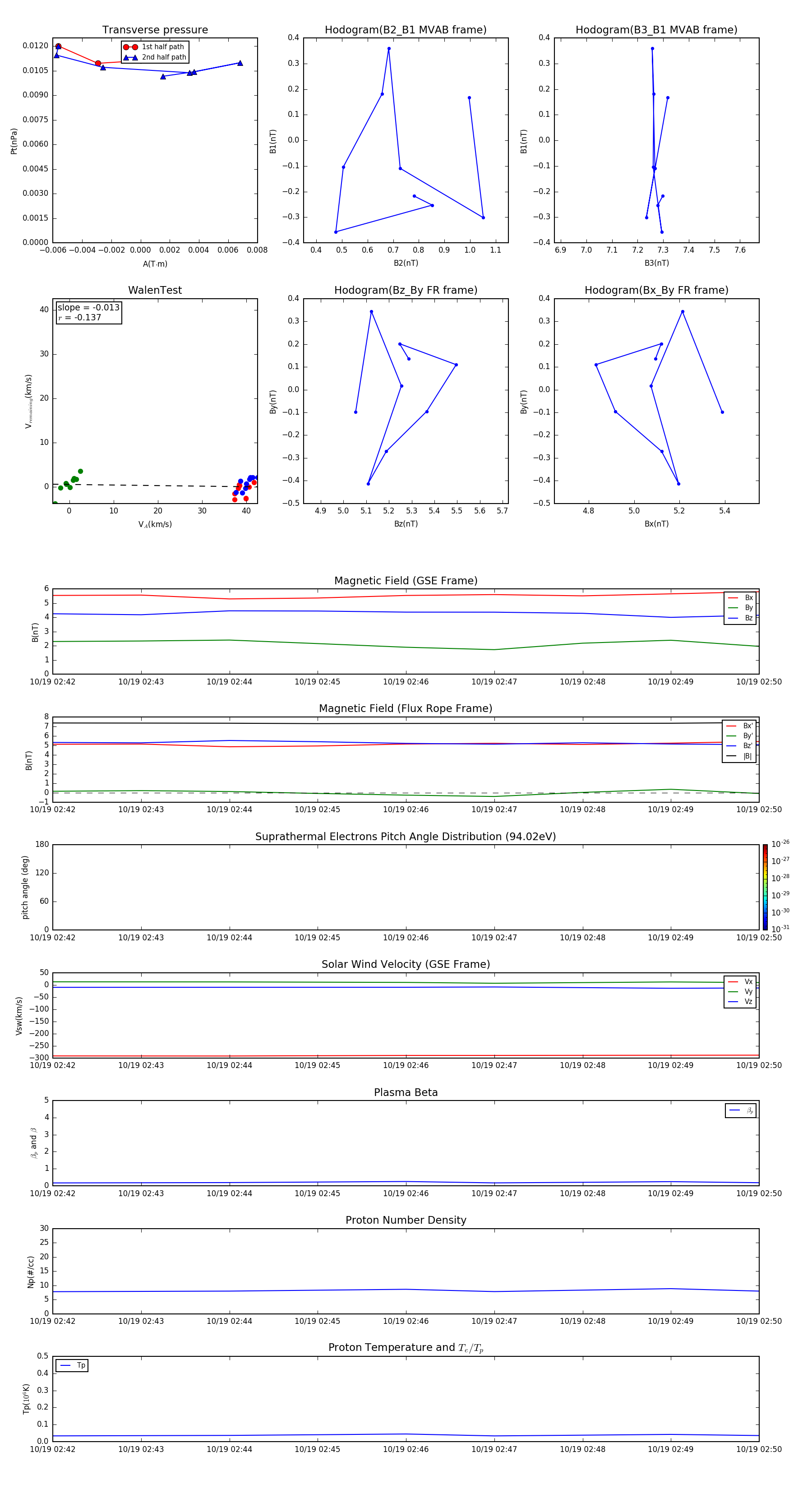Viewport: 812px width, 1489px height.
Task: Click '10/19 02:46' tick under GSE plot
Action: [x=406, y=682]
